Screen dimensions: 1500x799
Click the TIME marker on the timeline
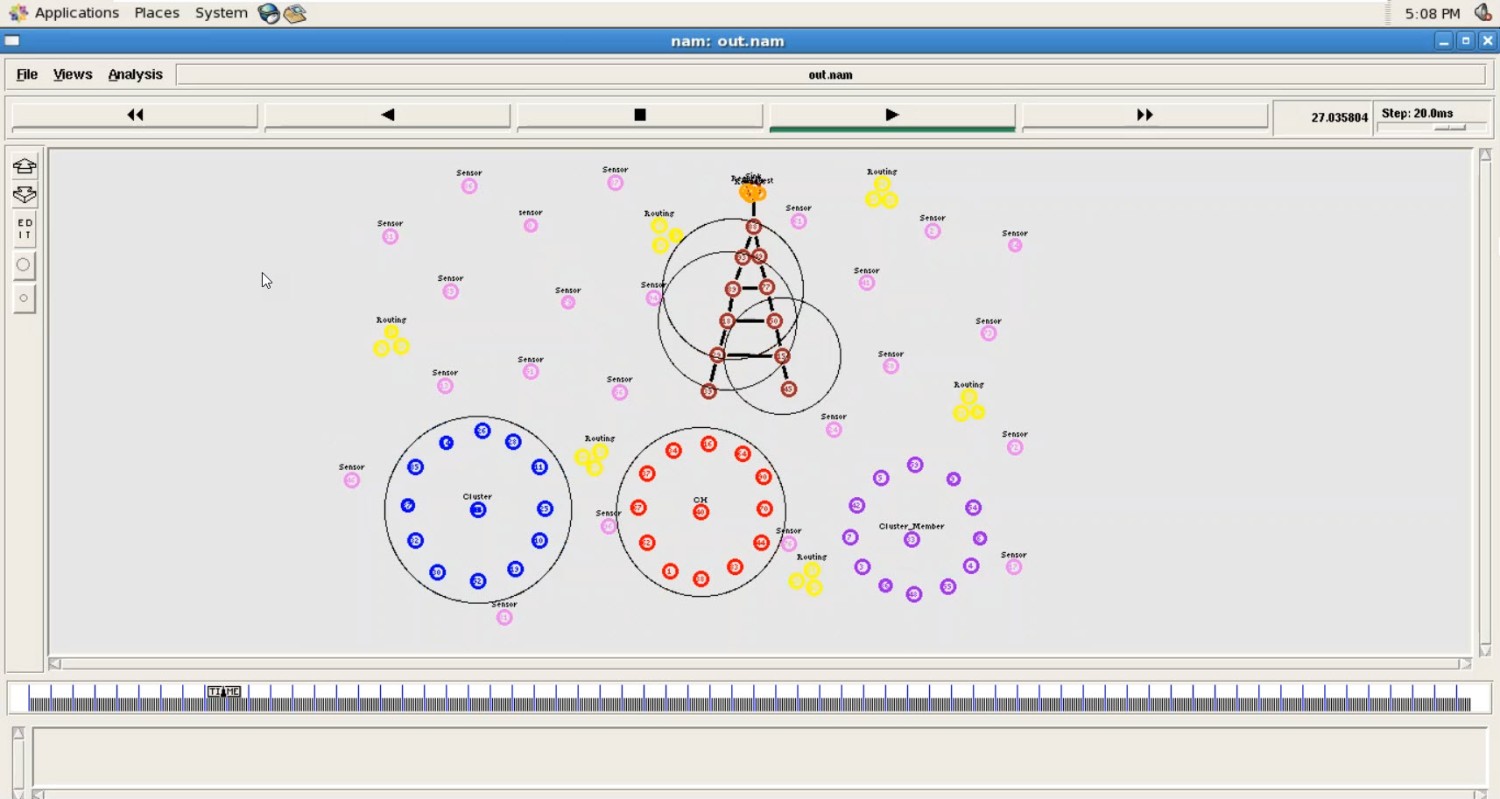pos(224,691)
